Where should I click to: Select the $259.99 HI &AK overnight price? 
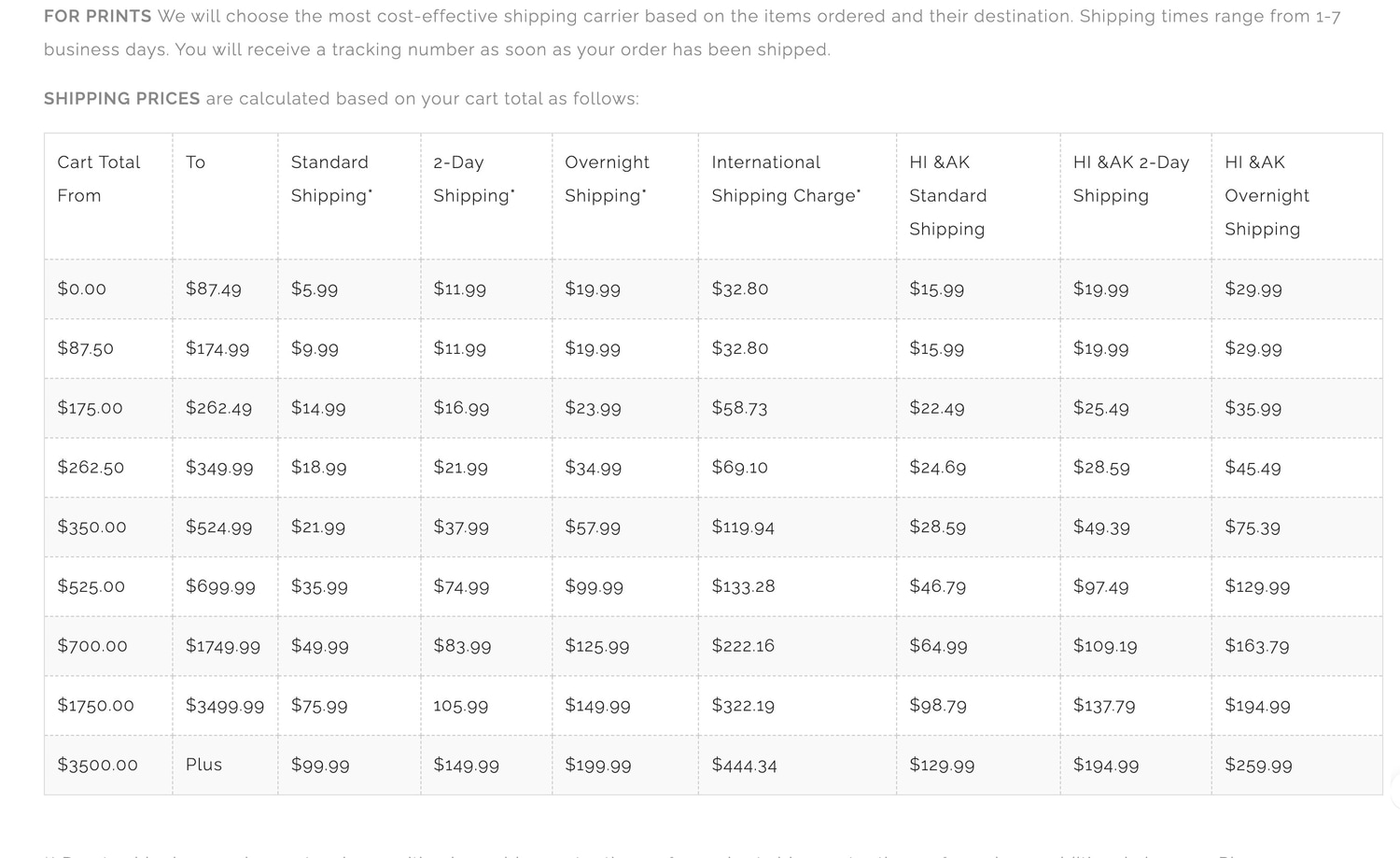(1258, 766)
